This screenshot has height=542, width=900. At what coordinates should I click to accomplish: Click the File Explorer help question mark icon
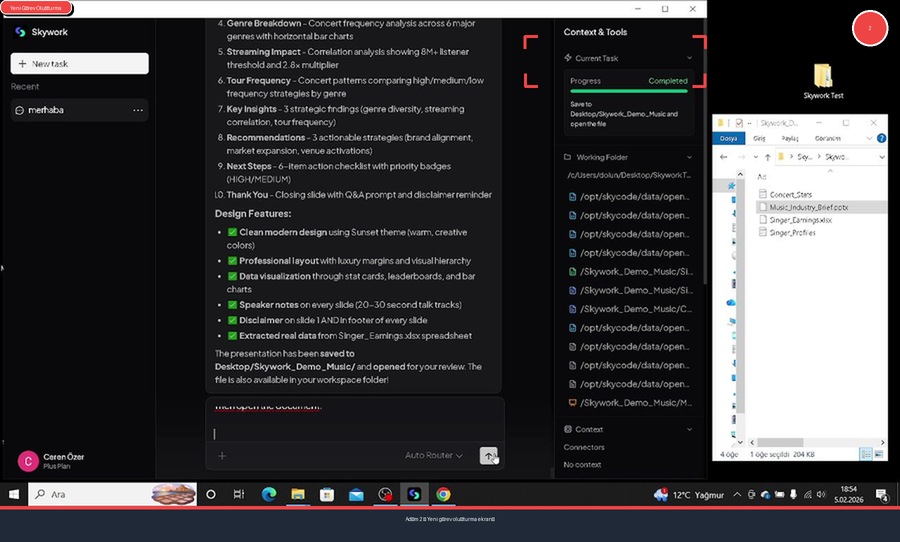pos(881,139)
